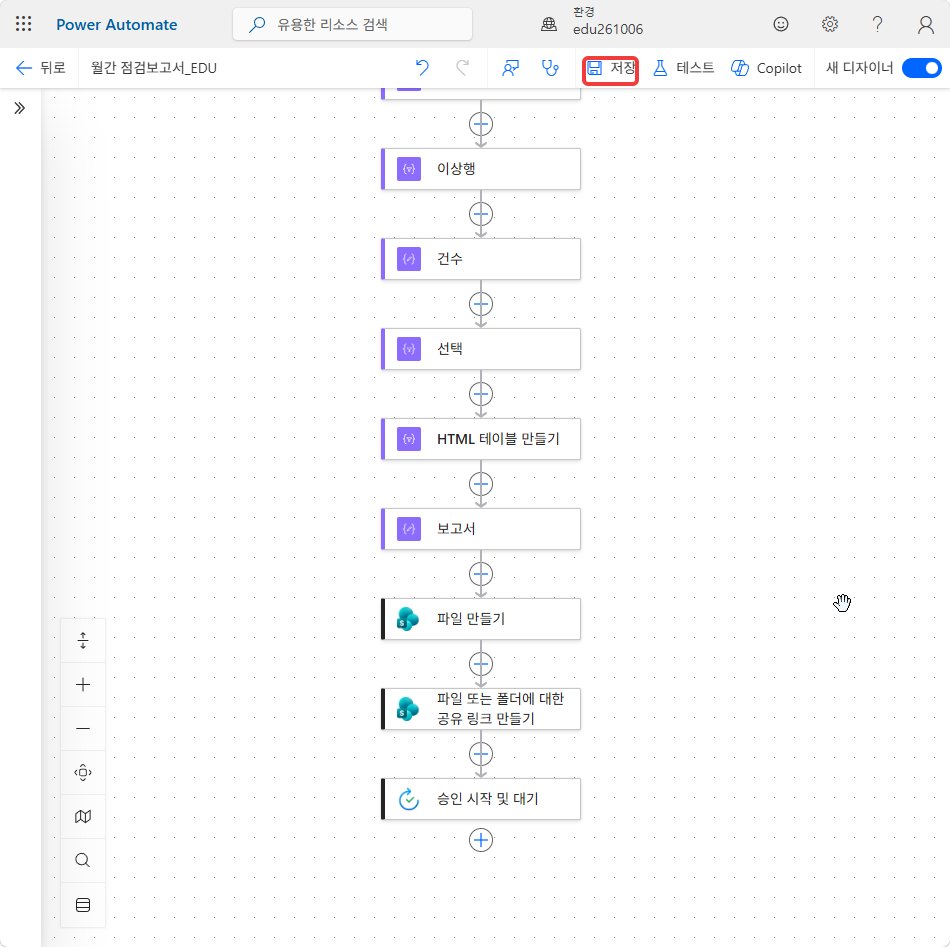
Task: Go back with the 뒤로 button
Action: pyautogui.click(x=40, y=68)
